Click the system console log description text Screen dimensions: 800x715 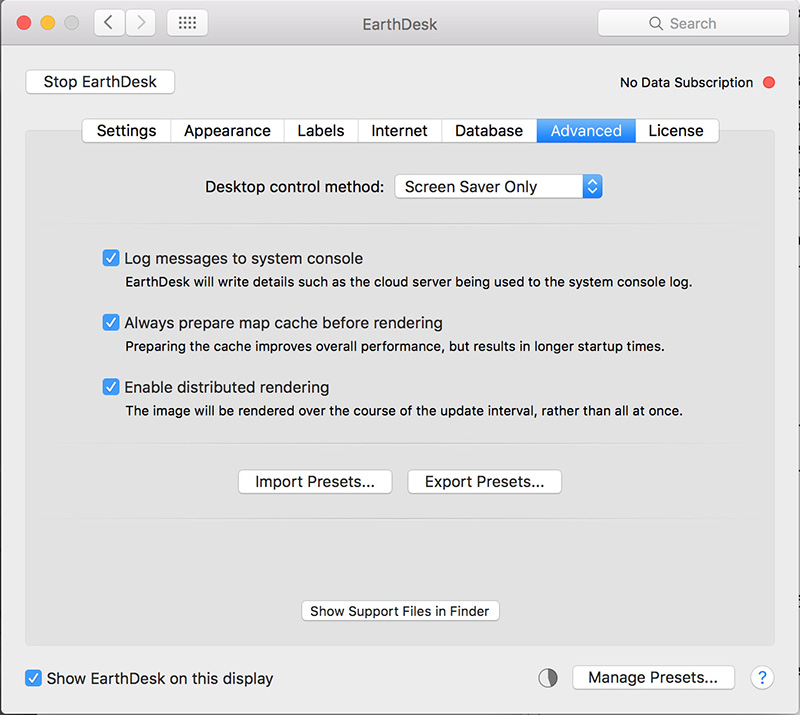tap(409, 282)
